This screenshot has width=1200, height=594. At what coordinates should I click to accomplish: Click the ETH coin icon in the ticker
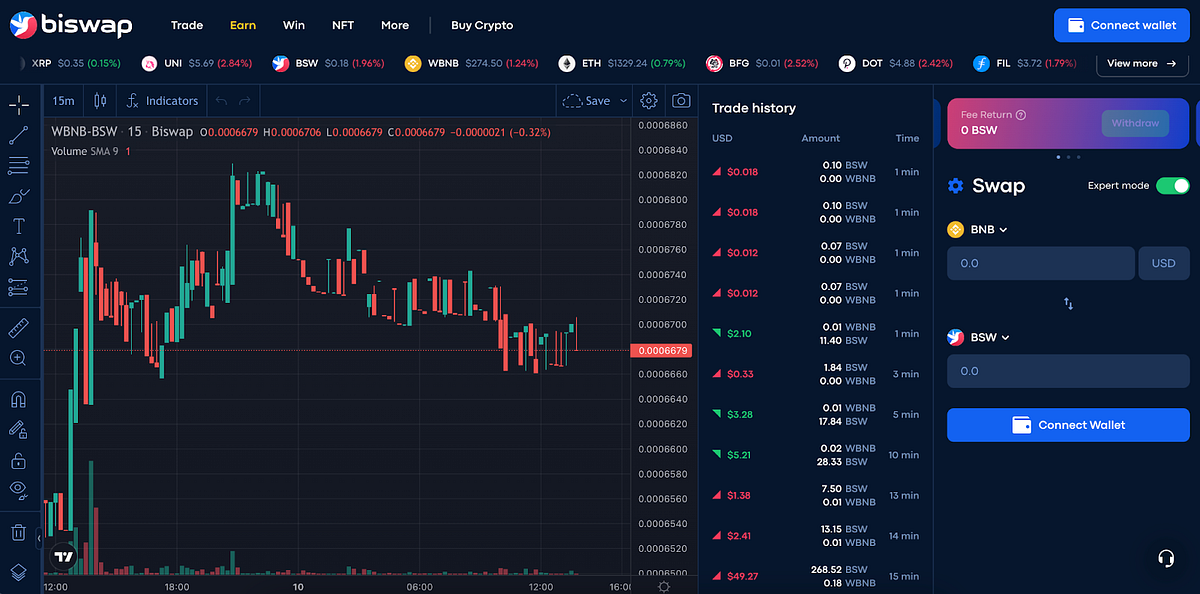567,63
